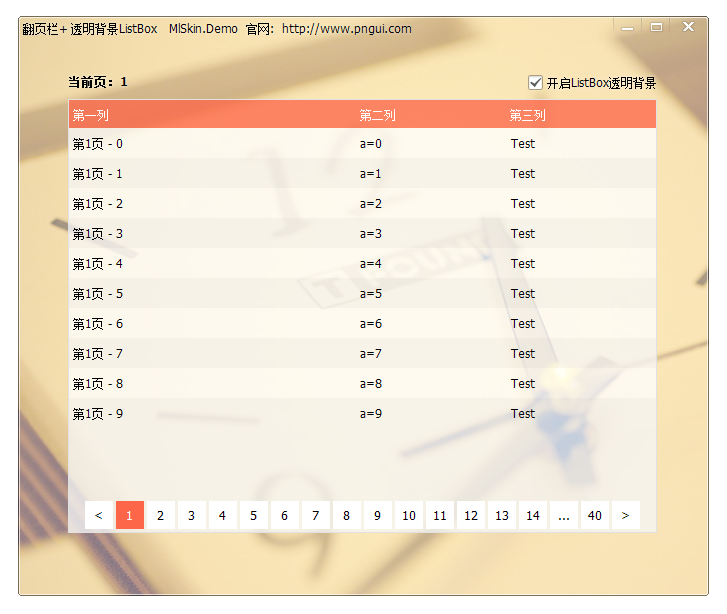The image size is (727, 614).
Task: Jump to page 14
Action: 532,516
